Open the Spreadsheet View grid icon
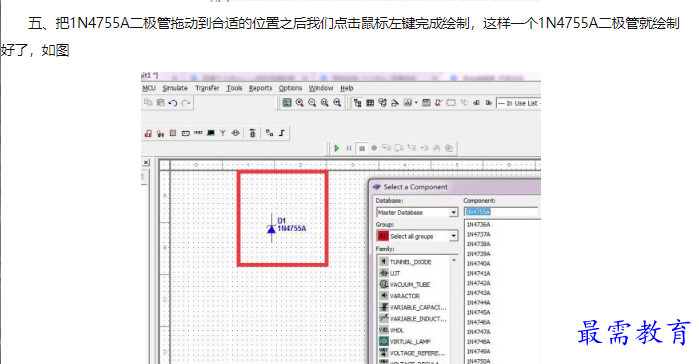 click(370, 103)
